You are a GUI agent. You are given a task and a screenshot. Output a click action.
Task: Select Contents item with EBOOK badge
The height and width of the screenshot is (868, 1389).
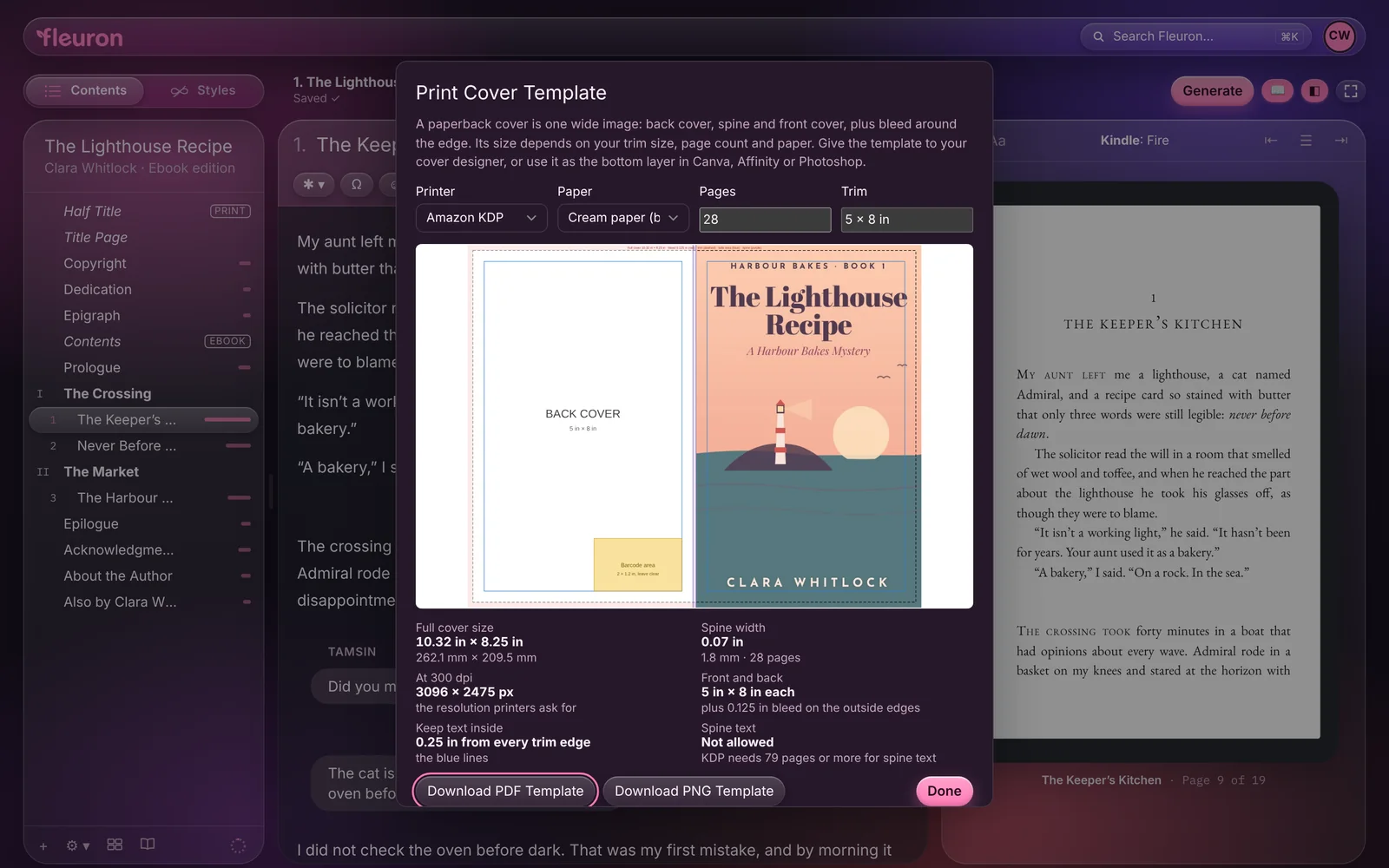pos(144,341)
